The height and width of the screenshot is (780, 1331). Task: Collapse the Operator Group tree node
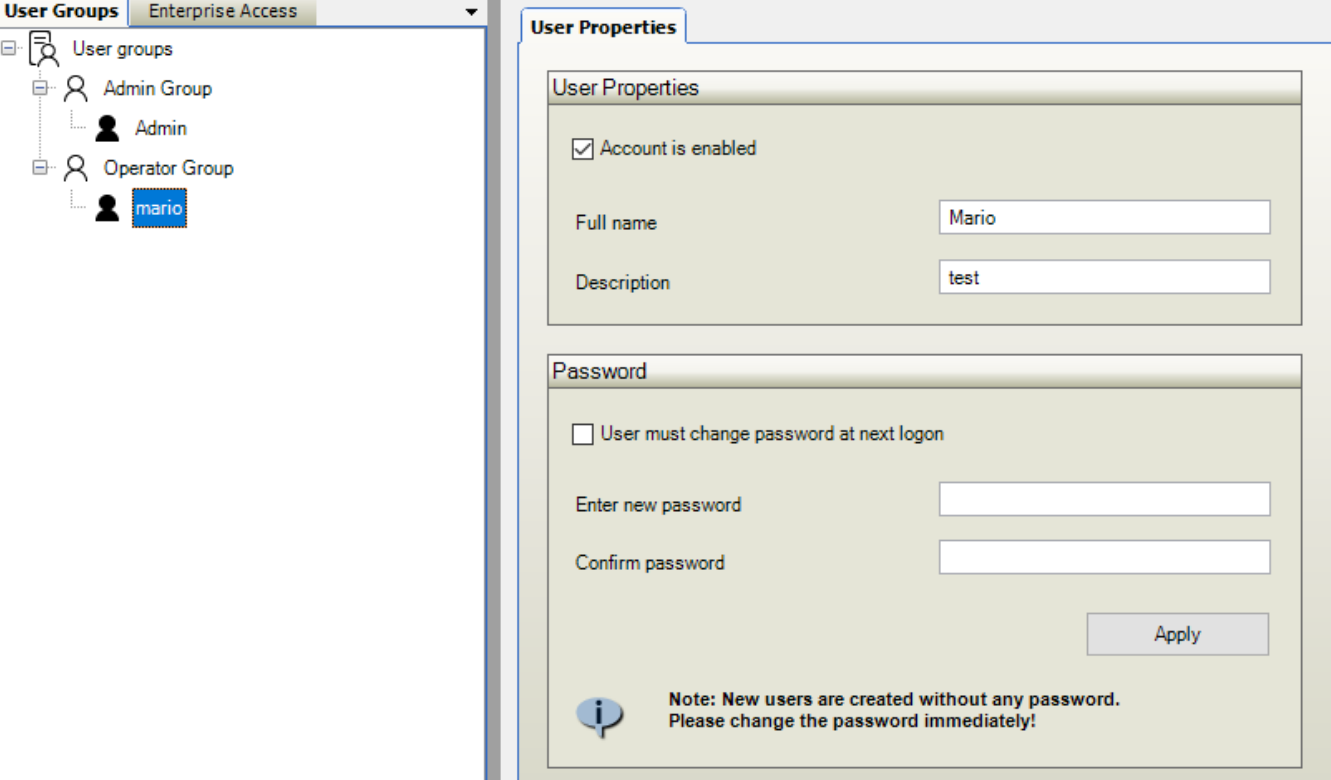pyautogui.click(x=40, y=168)
